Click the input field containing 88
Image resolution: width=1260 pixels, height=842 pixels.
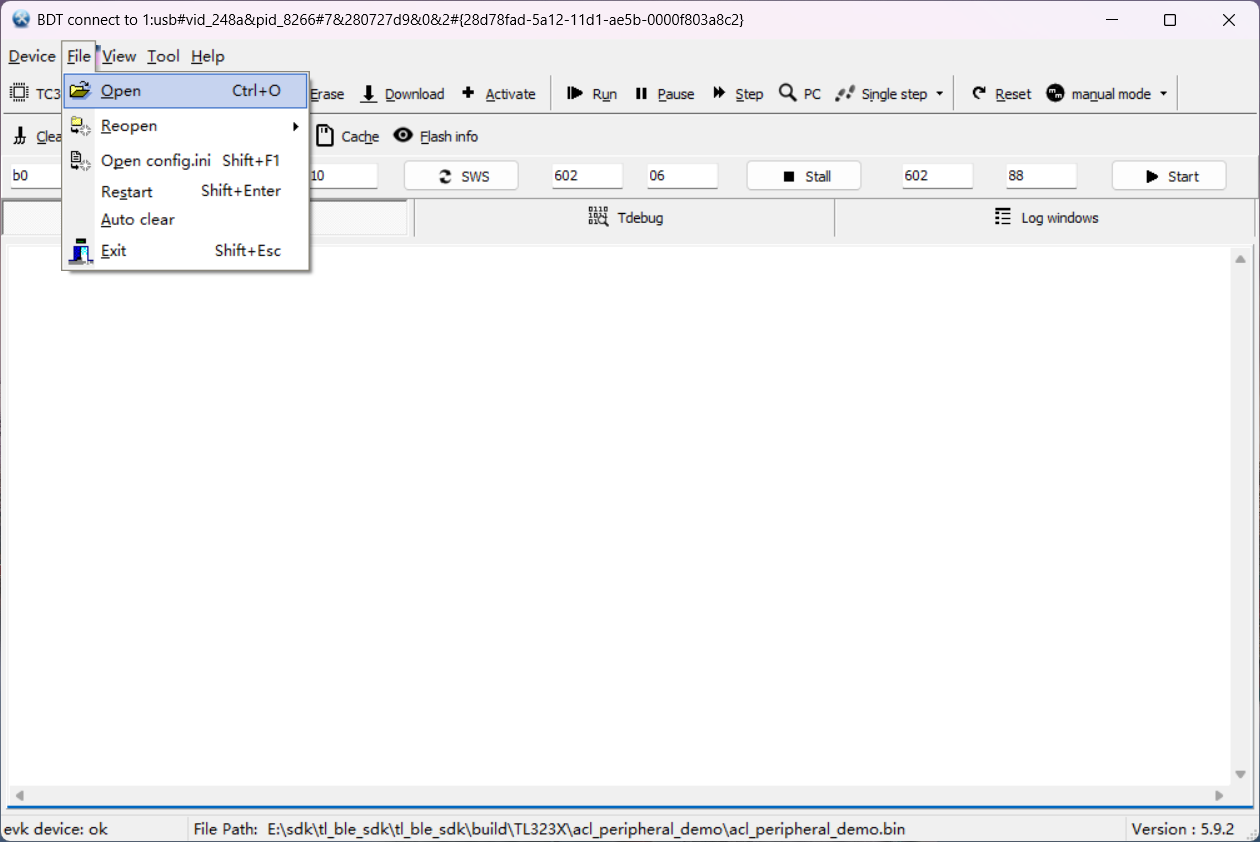(x=1041, y=176)
